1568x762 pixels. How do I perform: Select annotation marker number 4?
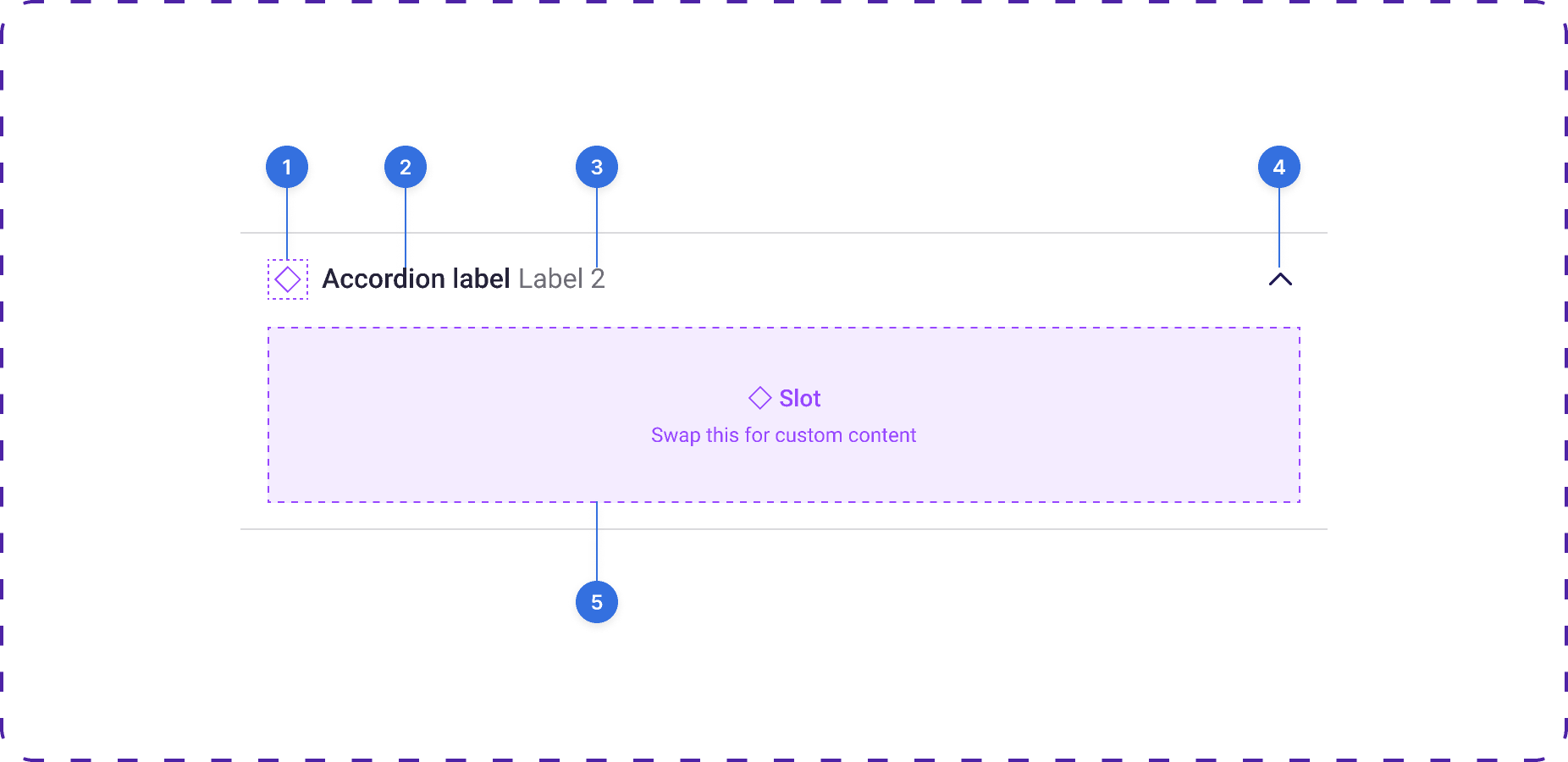pyautogui.click(x=1279, y=168)
